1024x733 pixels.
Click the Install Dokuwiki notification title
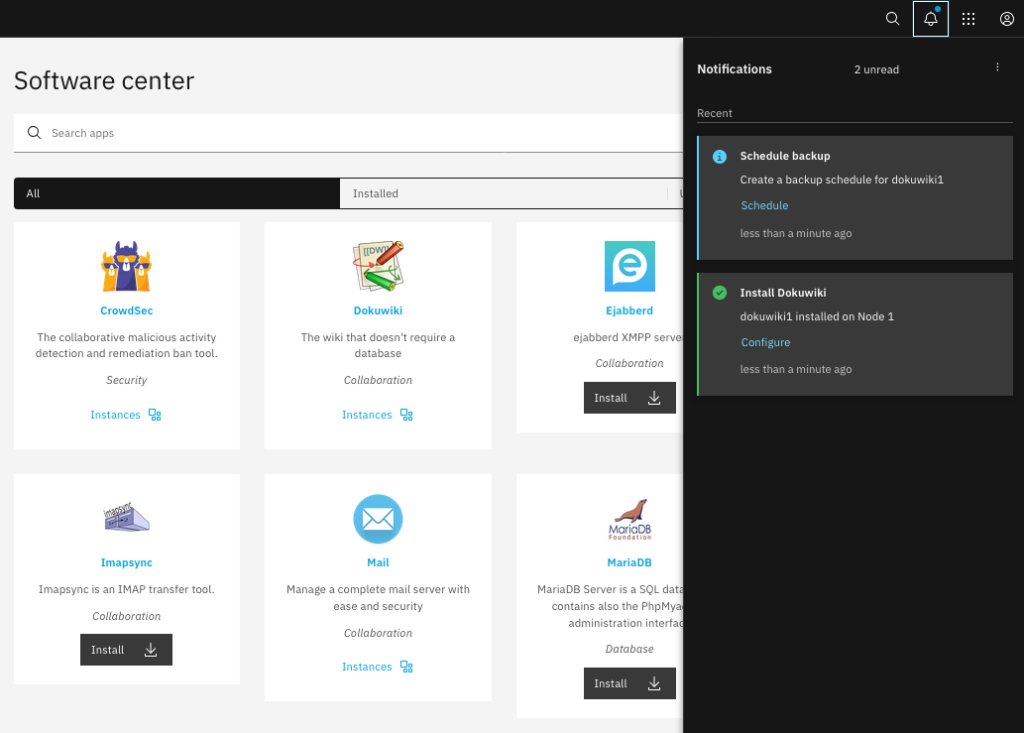[783, 293]
